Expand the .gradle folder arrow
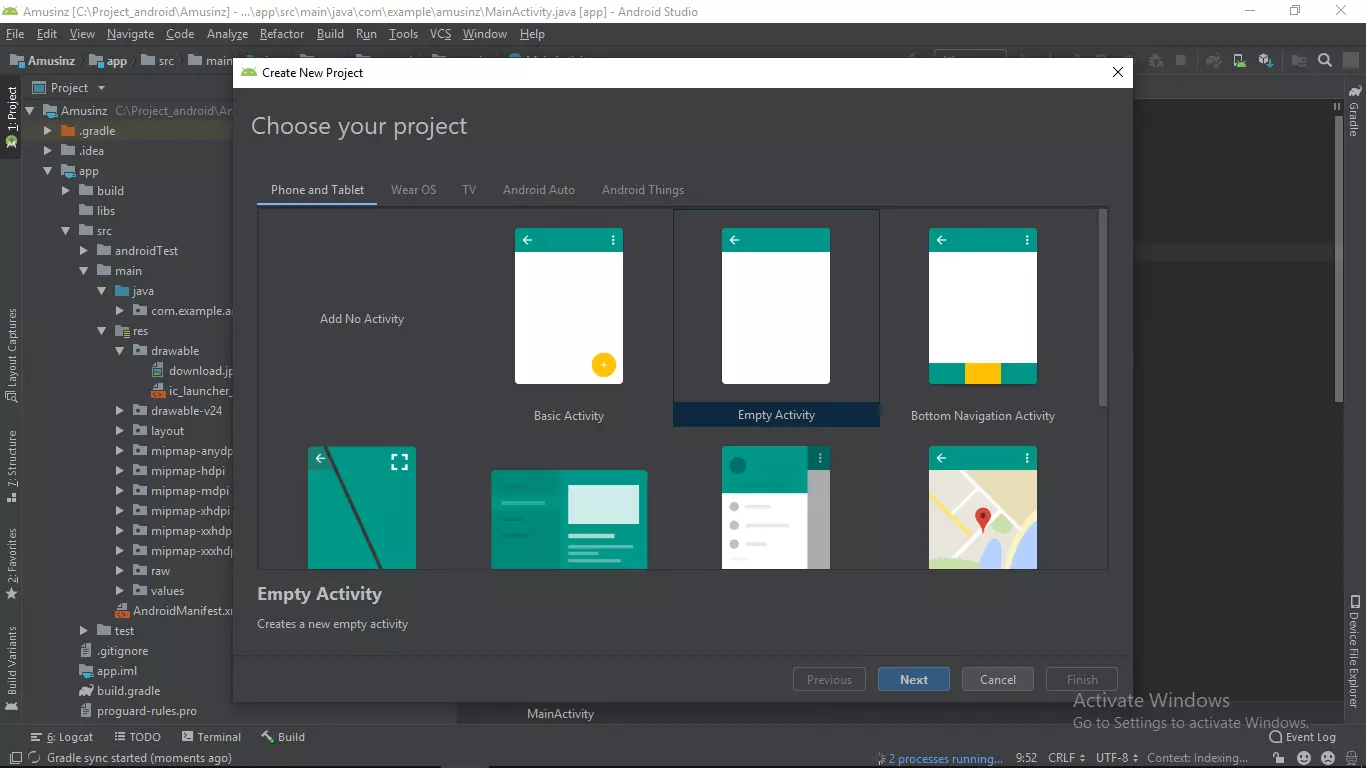 tap(47, 131)
